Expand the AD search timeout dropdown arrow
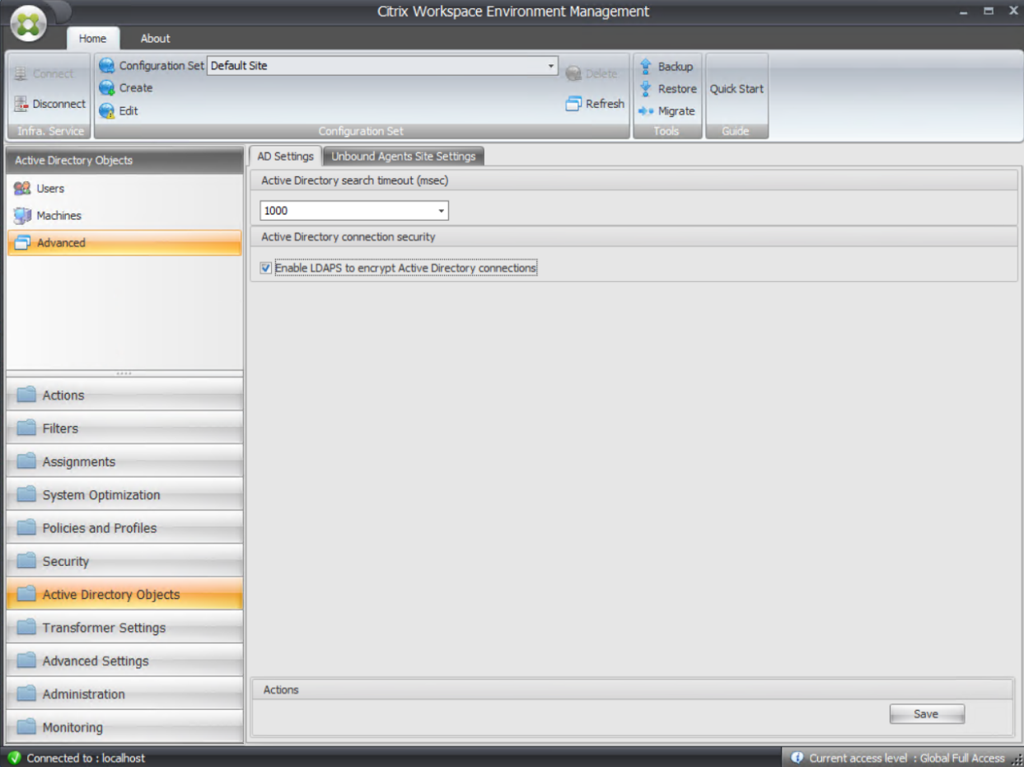 click(x=441, y=210)
